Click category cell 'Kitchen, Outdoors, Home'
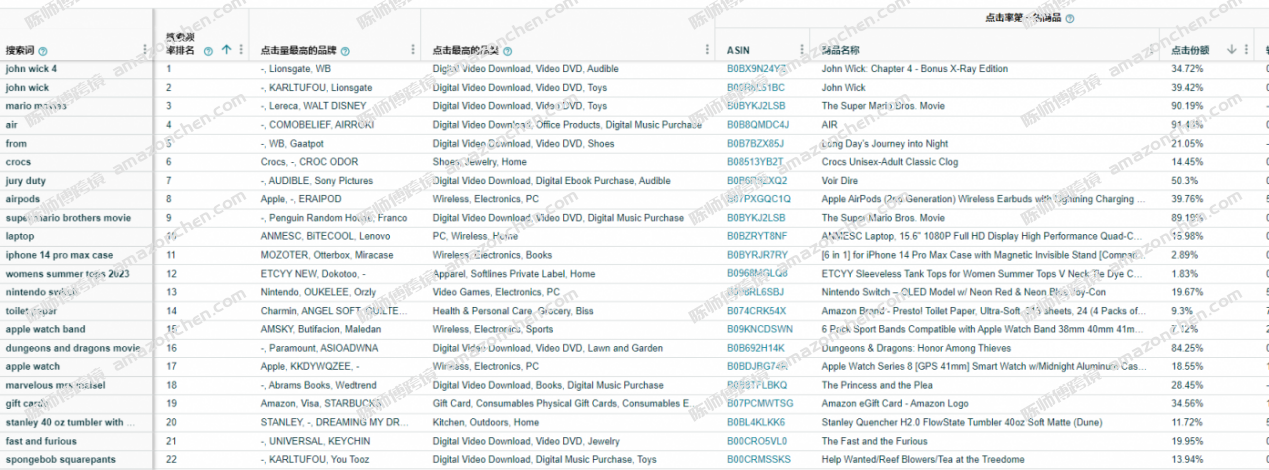Viewport: 1269px width, 470px height. pos(487,422)
